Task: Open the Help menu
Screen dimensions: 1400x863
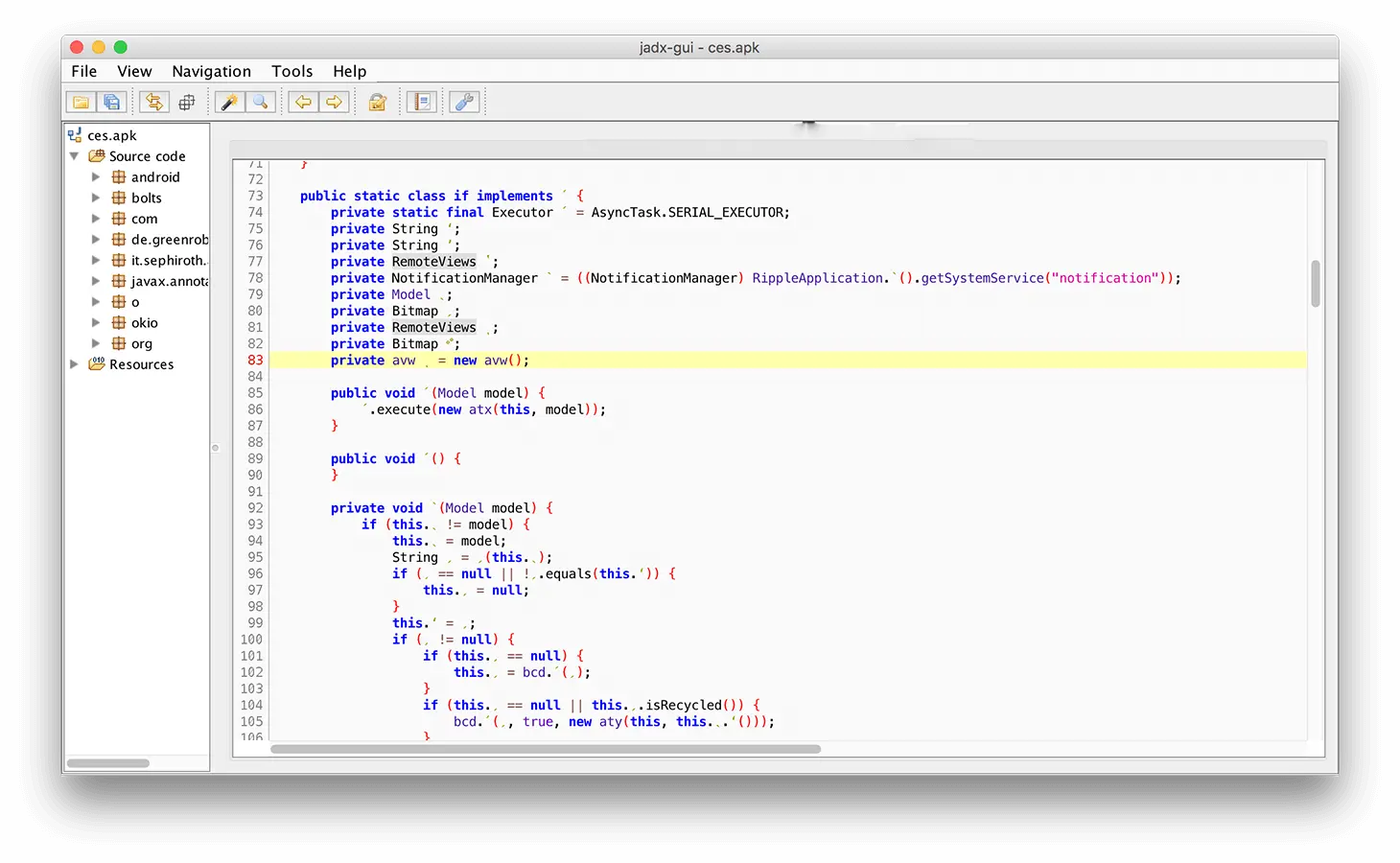Action: pyautogui.click(x=349, y=71)
